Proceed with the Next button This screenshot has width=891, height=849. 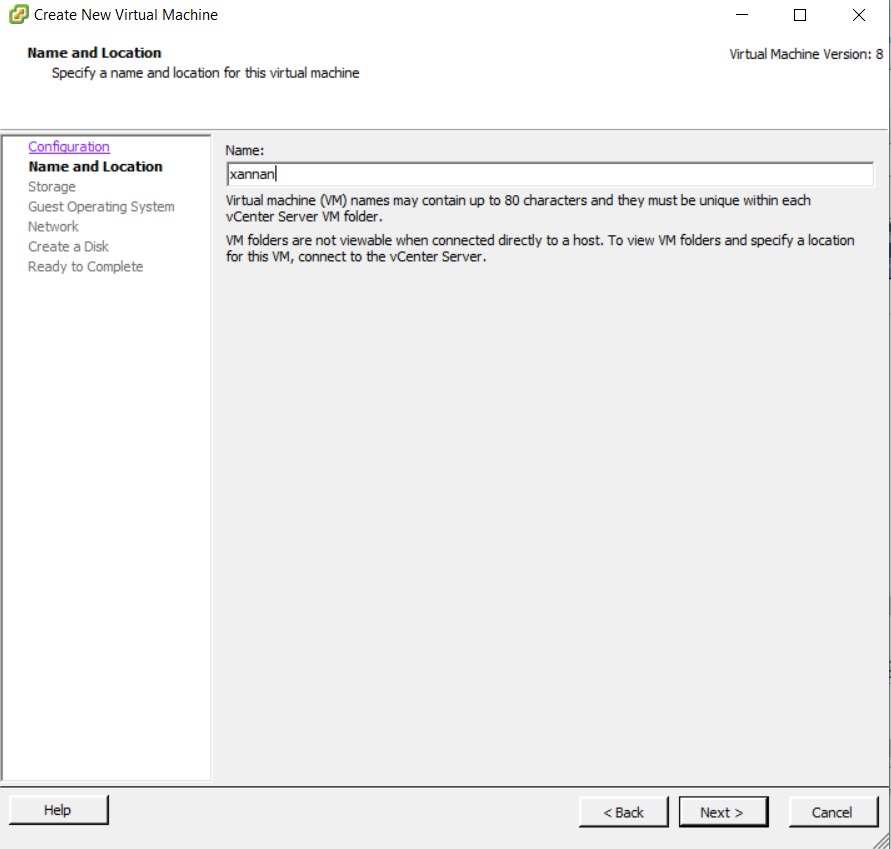click(722, 812)
